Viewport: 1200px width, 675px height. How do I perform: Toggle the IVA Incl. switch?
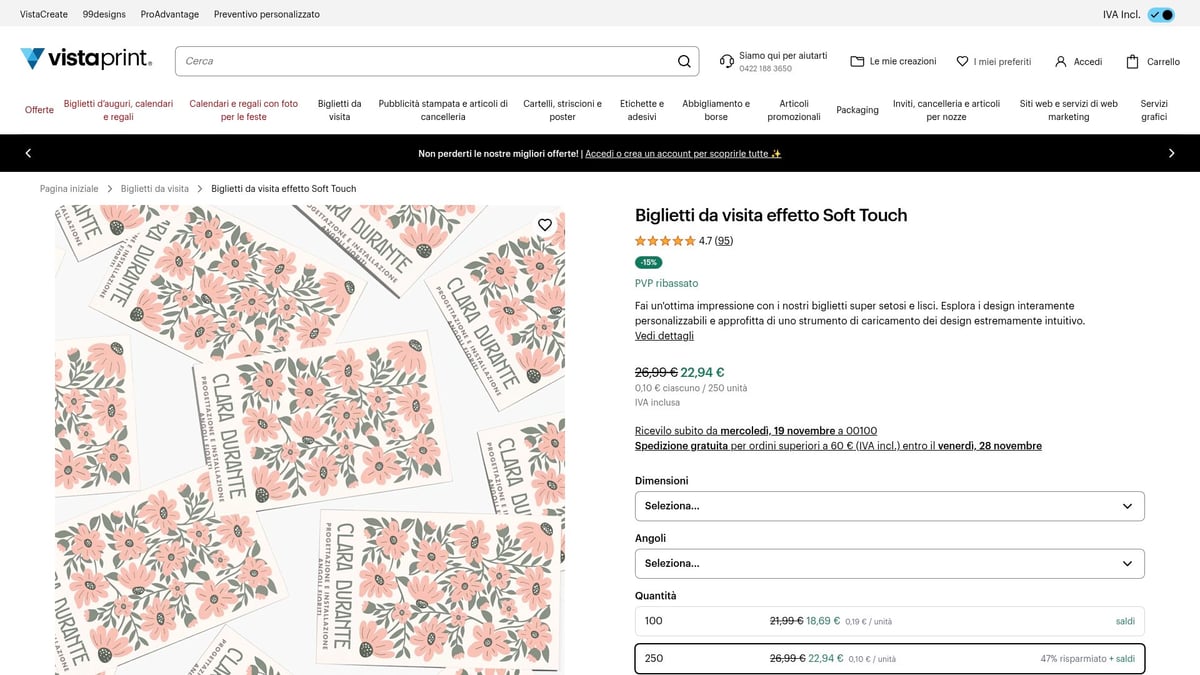(1160, 14)
